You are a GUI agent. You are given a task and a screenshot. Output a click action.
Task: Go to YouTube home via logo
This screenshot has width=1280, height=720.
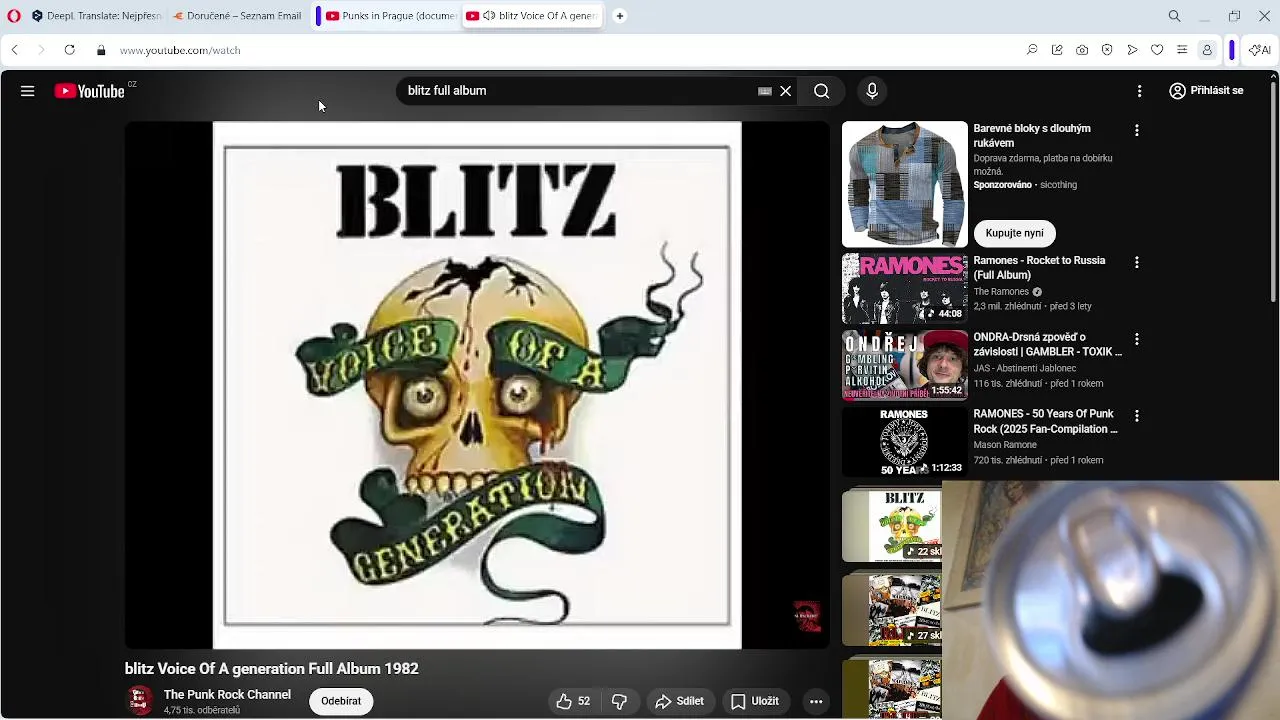pos(90,91)
